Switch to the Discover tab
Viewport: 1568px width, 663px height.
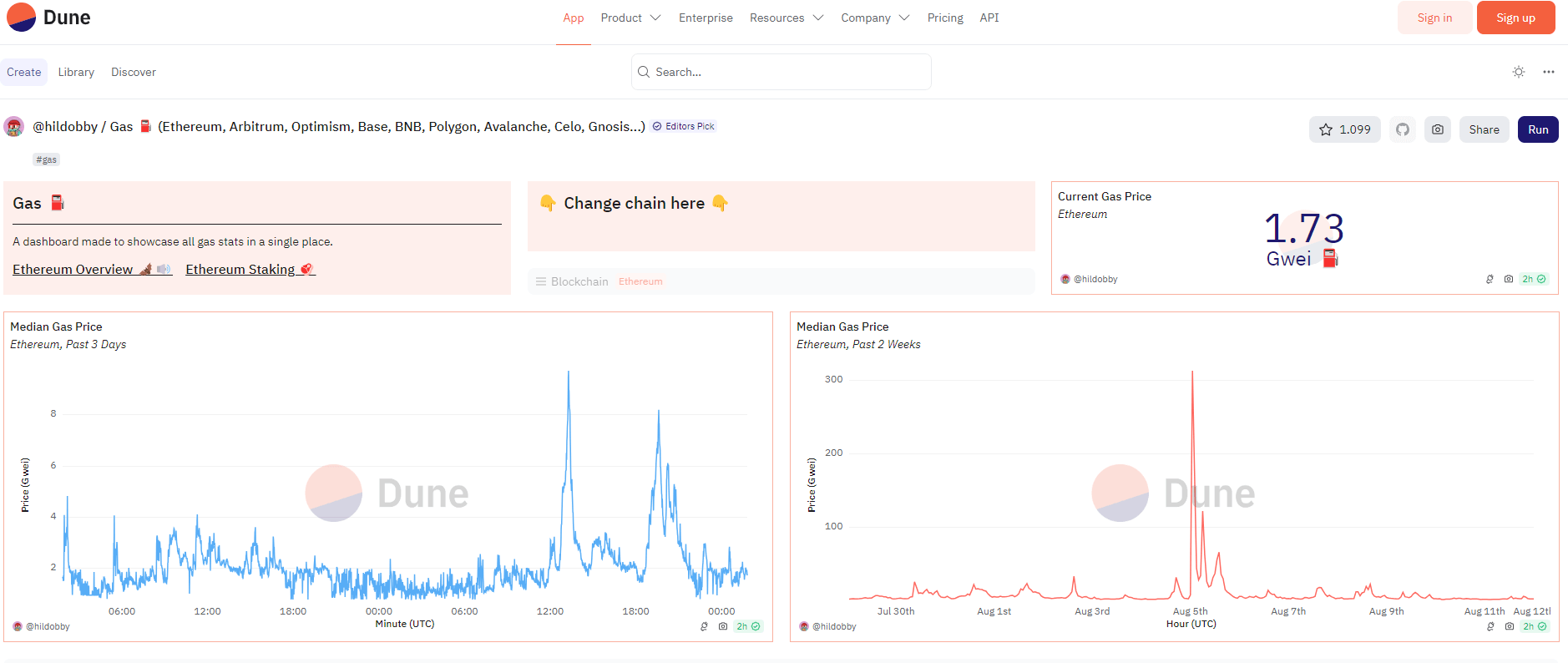click(x=134, y=72)
